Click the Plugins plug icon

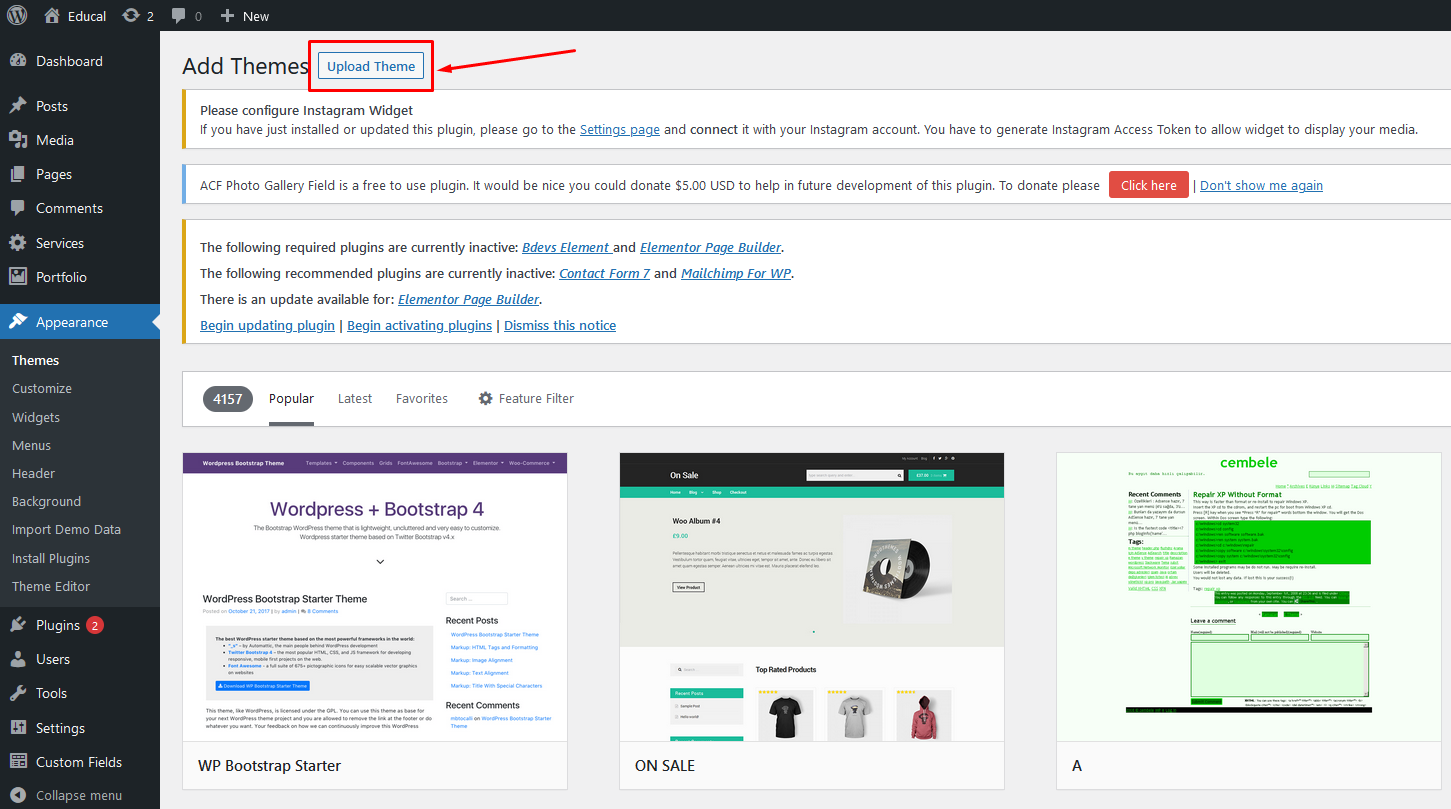coord(18,625)
